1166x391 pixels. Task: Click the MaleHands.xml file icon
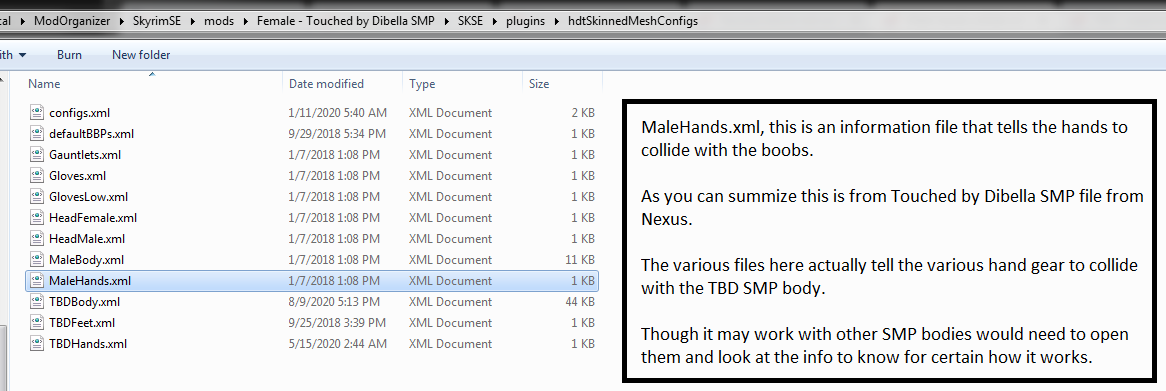(x=37, y=281)
